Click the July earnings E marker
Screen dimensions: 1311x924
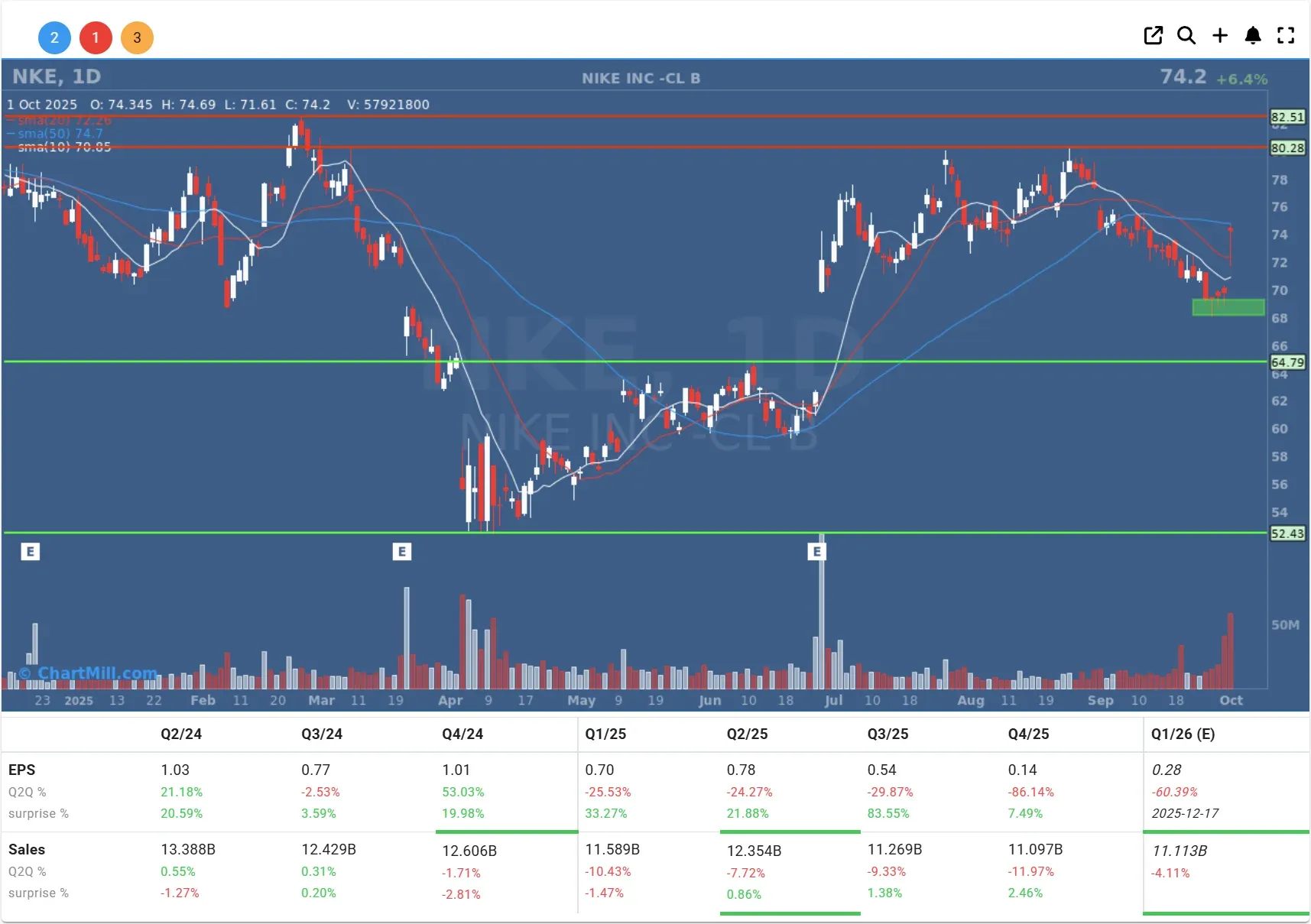(816, 551)
